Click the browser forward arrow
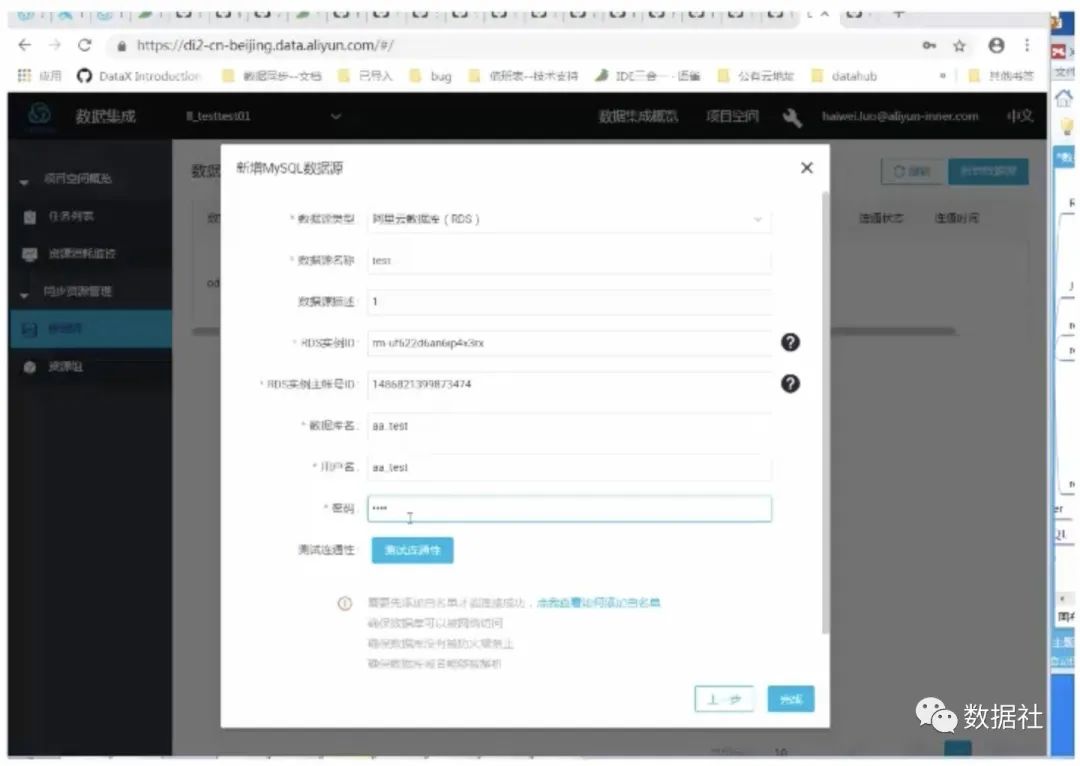 pos(54,45)
